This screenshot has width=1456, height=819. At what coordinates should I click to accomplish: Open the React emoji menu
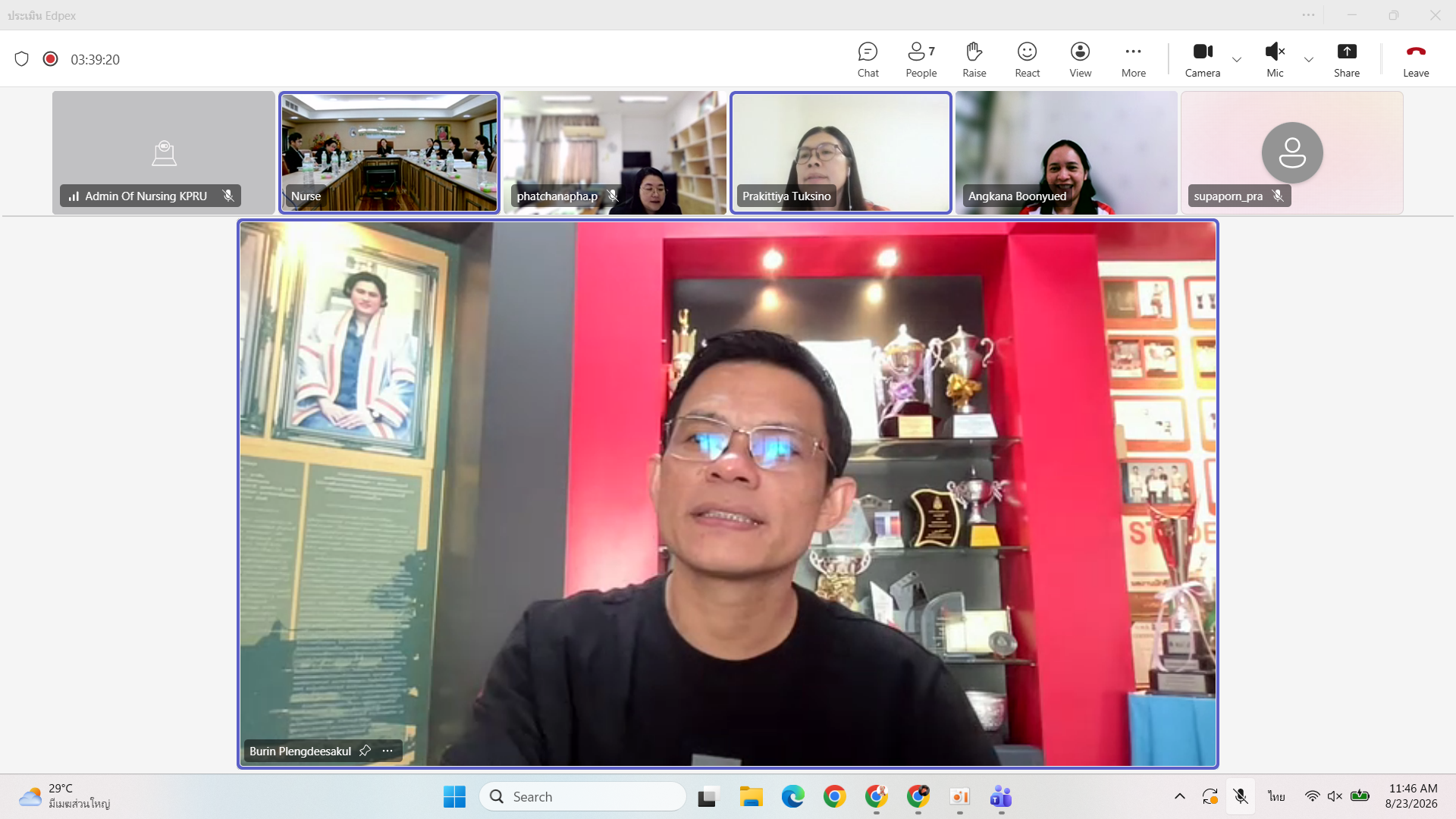[1027, 59]
